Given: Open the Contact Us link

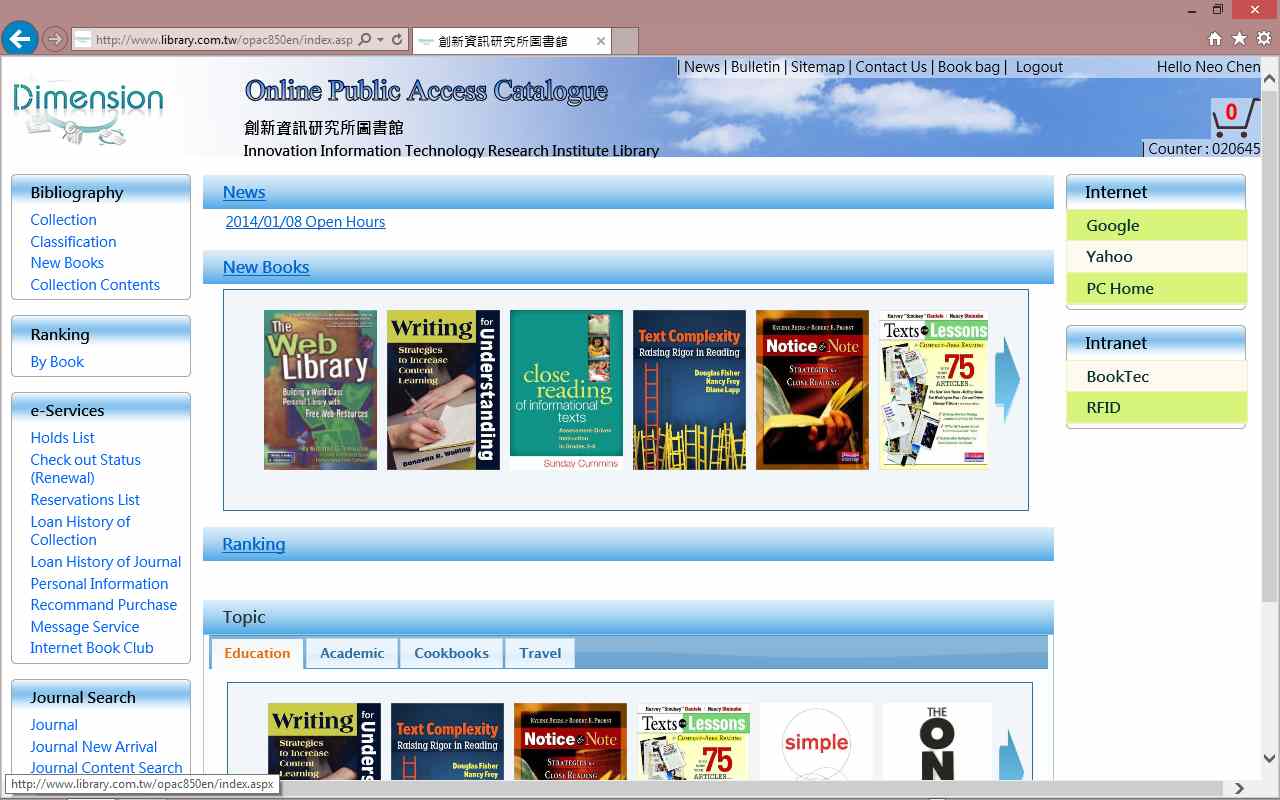Looking at the screenshot, I should [891, 67].
